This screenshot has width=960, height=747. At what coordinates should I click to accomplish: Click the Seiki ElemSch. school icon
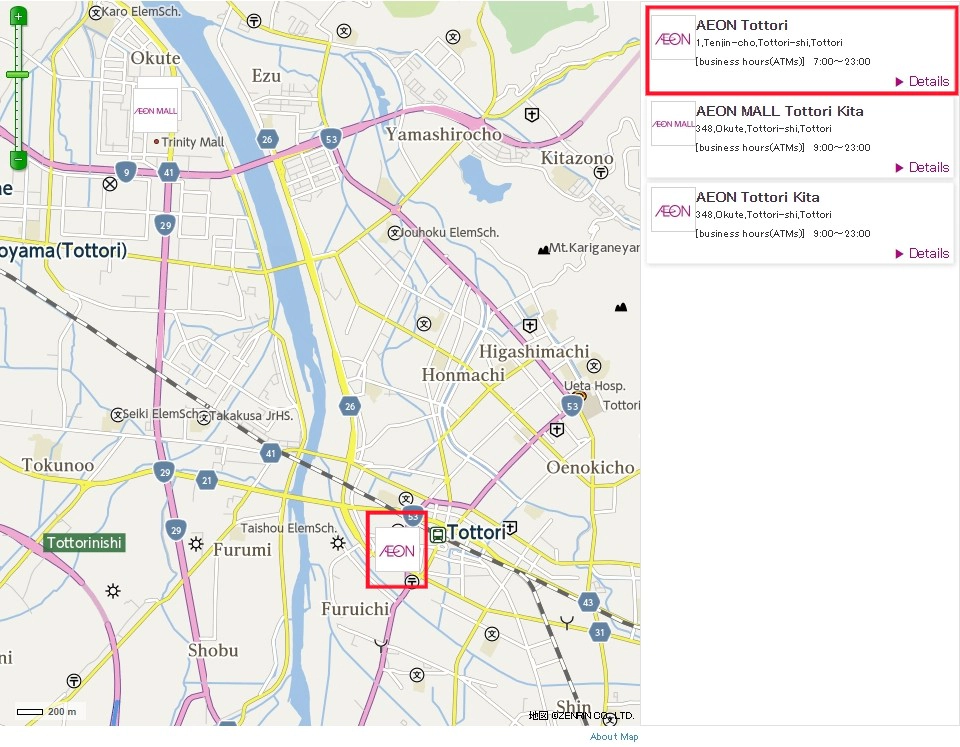(117, 415)
